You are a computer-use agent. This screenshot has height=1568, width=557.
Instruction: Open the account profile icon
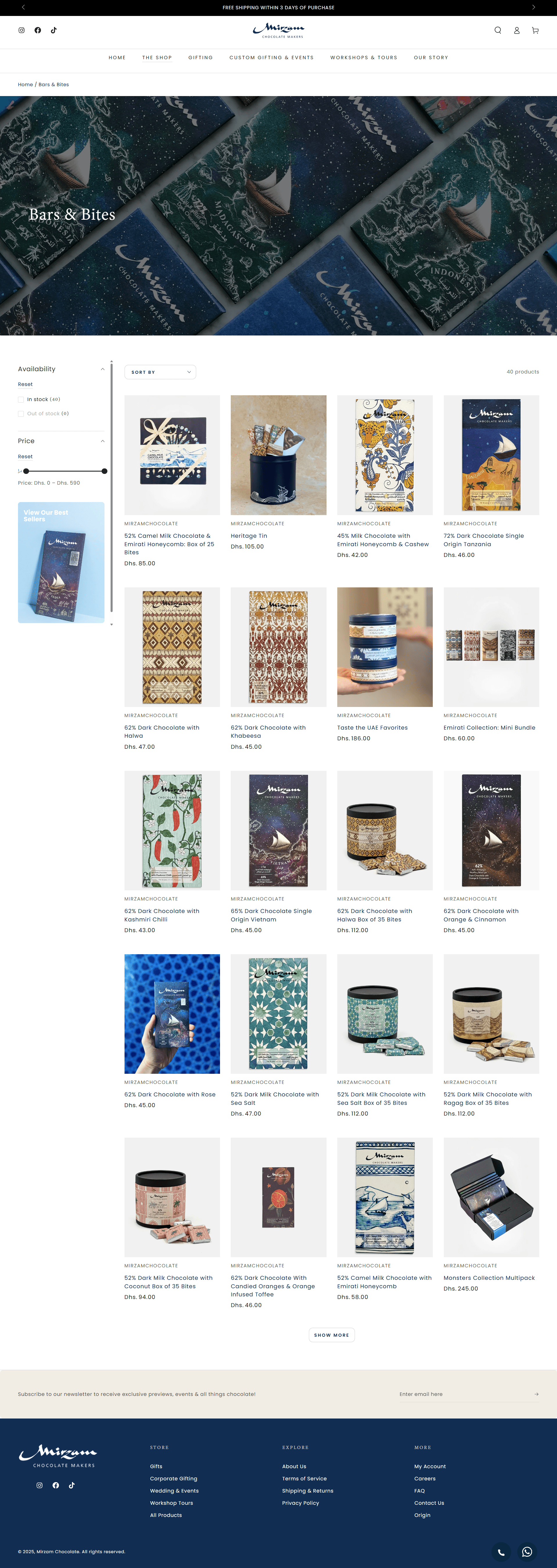(517, 30)
